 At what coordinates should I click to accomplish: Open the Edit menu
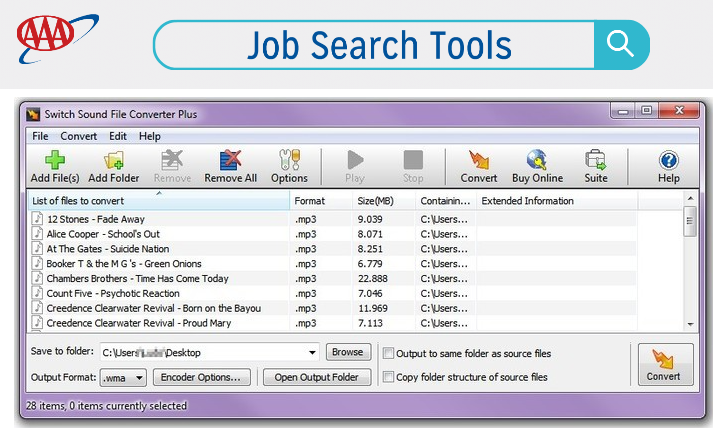118,136
